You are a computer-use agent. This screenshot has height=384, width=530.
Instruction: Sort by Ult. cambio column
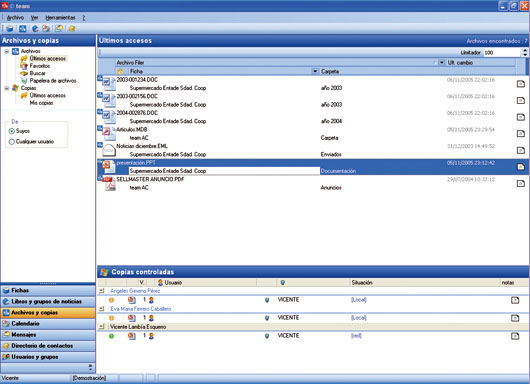(460, 63)
